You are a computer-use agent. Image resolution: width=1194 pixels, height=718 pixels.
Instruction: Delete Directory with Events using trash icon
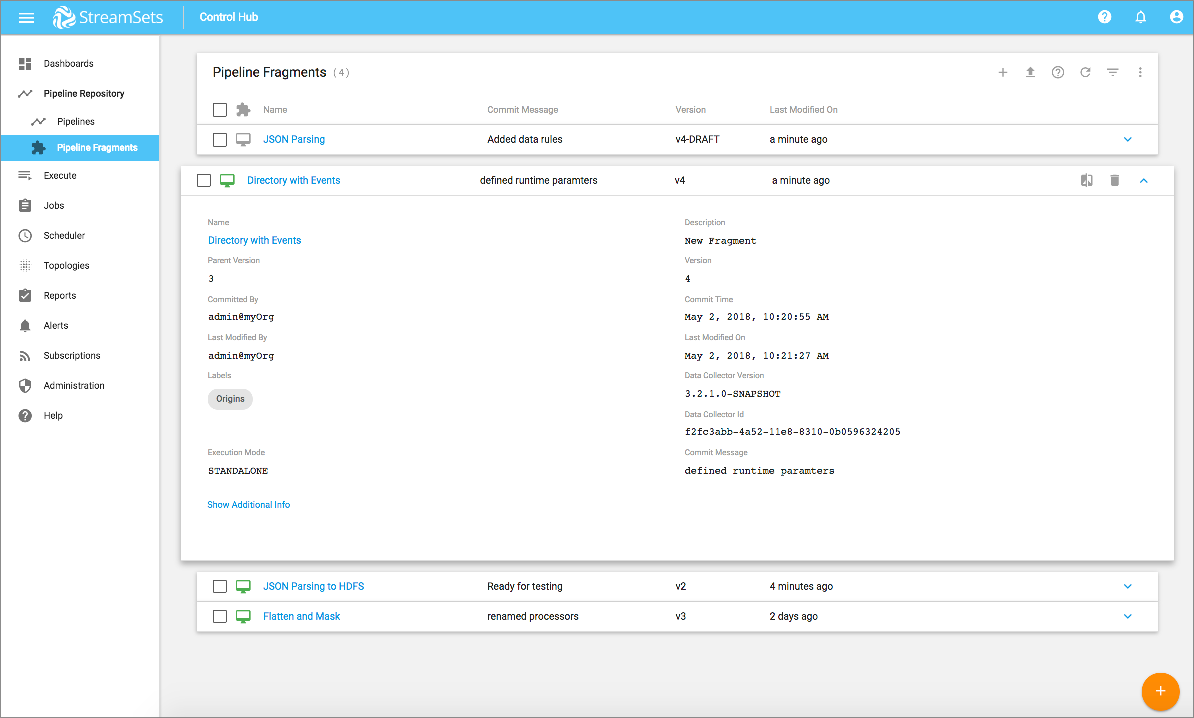point(1115,180)
